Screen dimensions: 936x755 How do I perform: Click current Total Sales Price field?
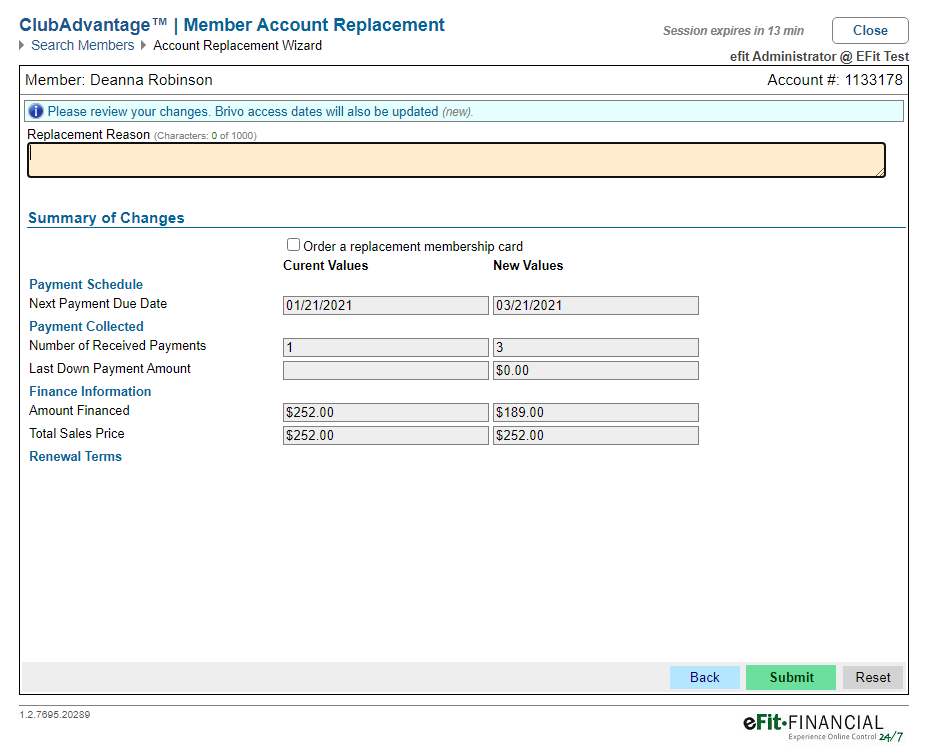pyautogui.click(x=386, y=436)
